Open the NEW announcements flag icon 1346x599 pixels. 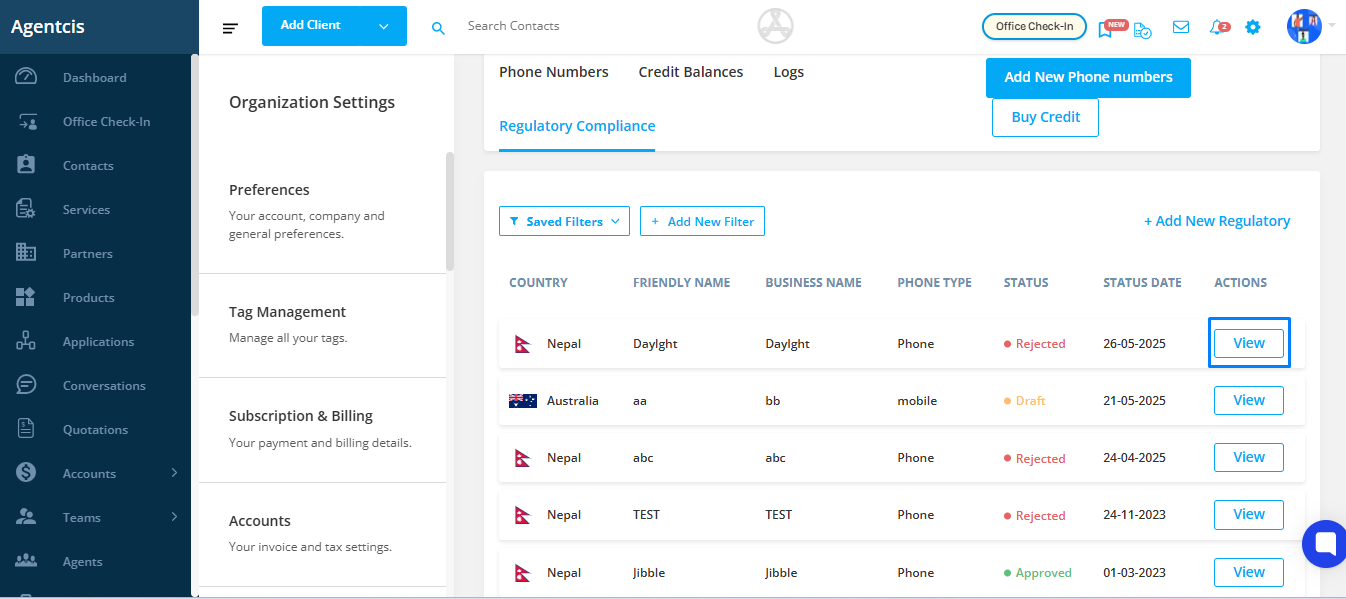[x=1106, y=28]
